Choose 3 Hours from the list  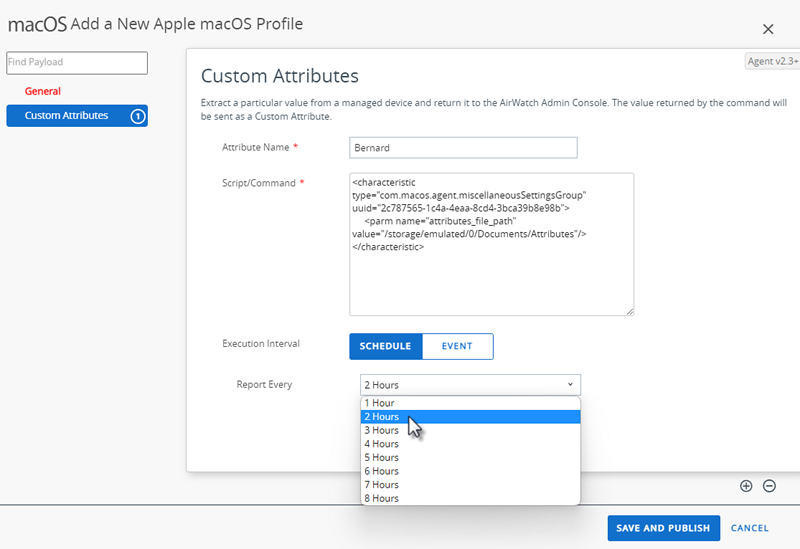tap(470, 431)
